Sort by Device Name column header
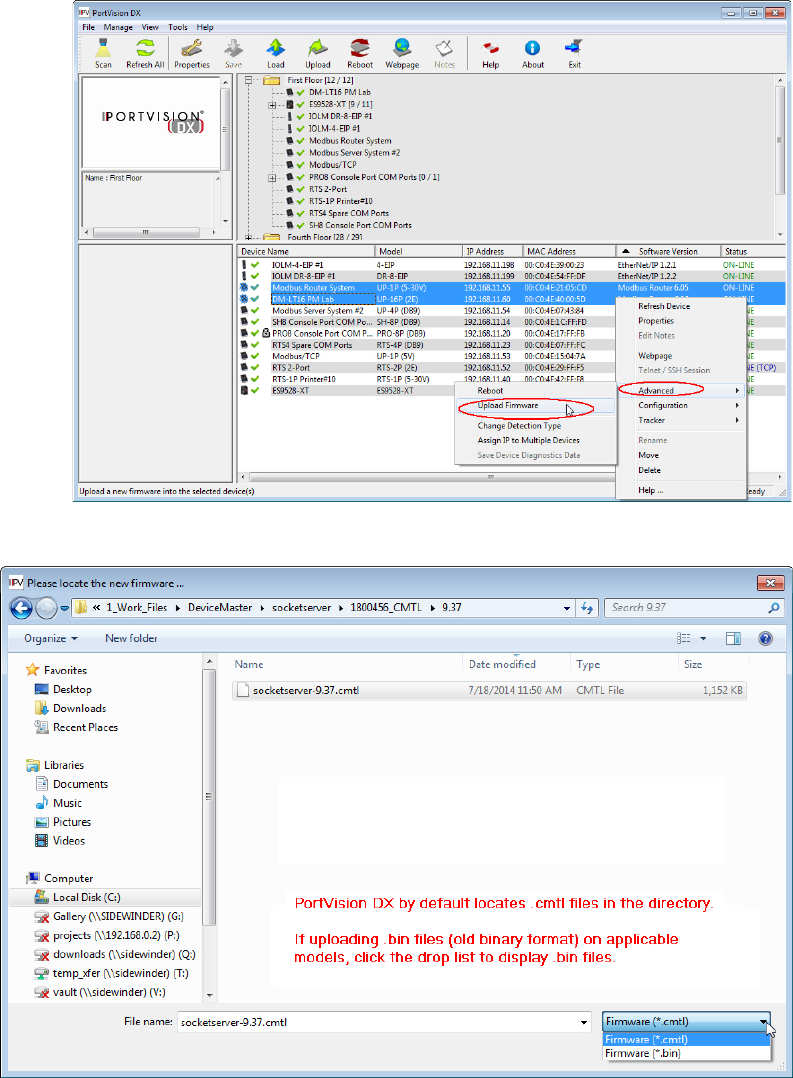Image resolution: width=793 pixels, height=1078 pixels. click(306, 252)
